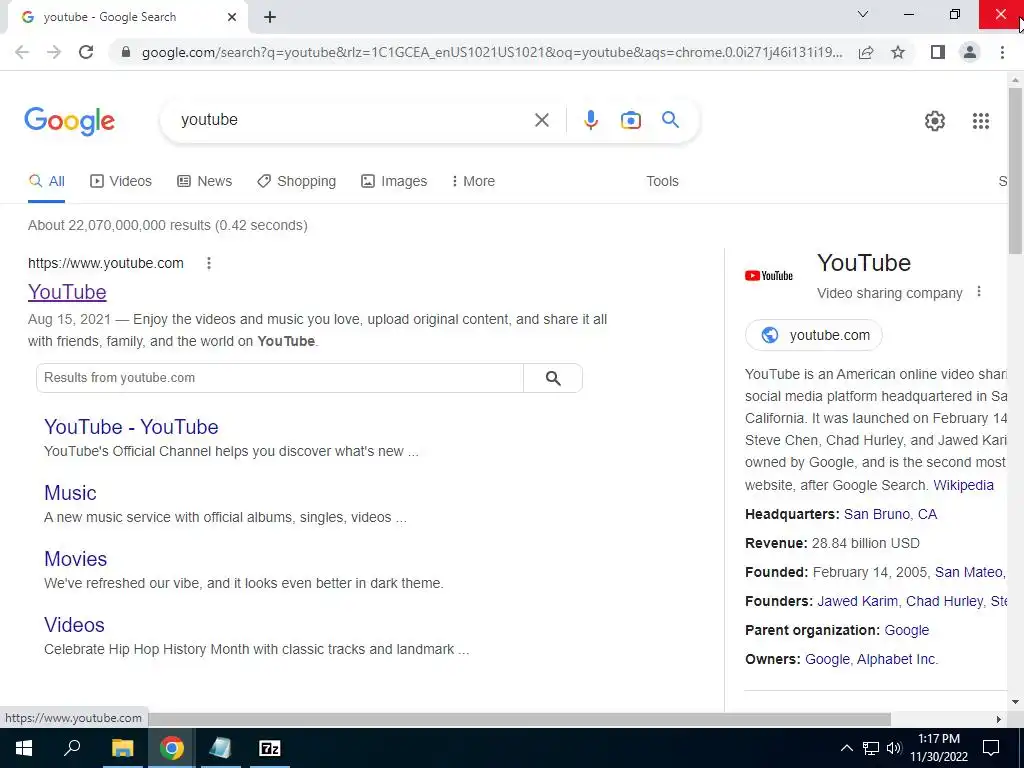The width and height of the screenshot is (1024, 768).
Task: Open the San Bruno, CA link
Action: pyautogui.click(x=890, y=515)
